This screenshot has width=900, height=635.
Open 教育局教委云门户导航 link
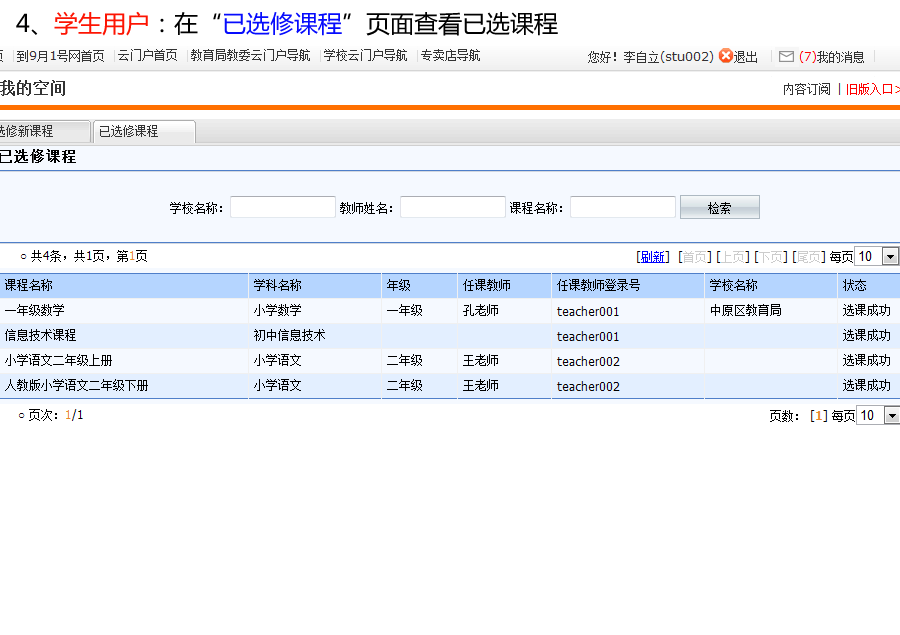click(250, 56)
